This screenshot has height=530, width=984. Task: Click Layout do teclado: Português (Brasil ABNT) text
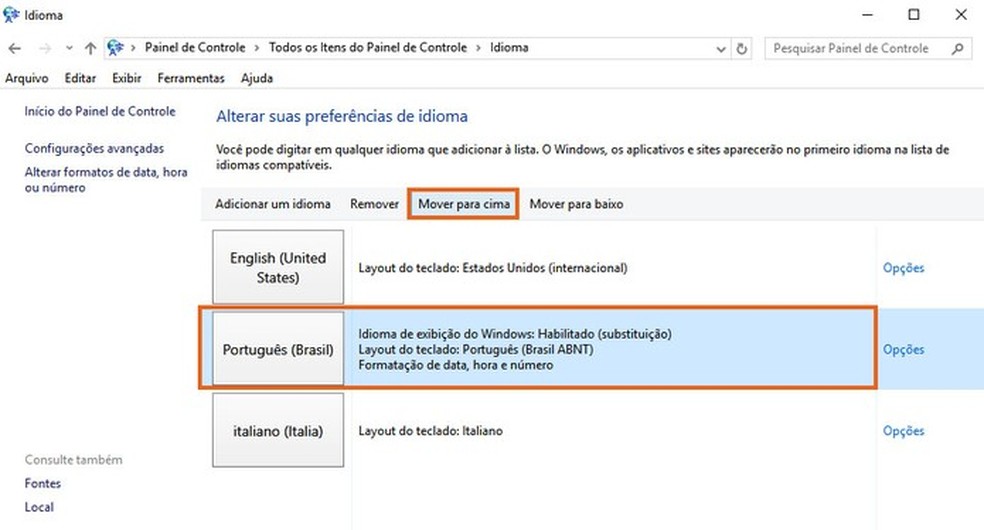[x=476, y=349]
